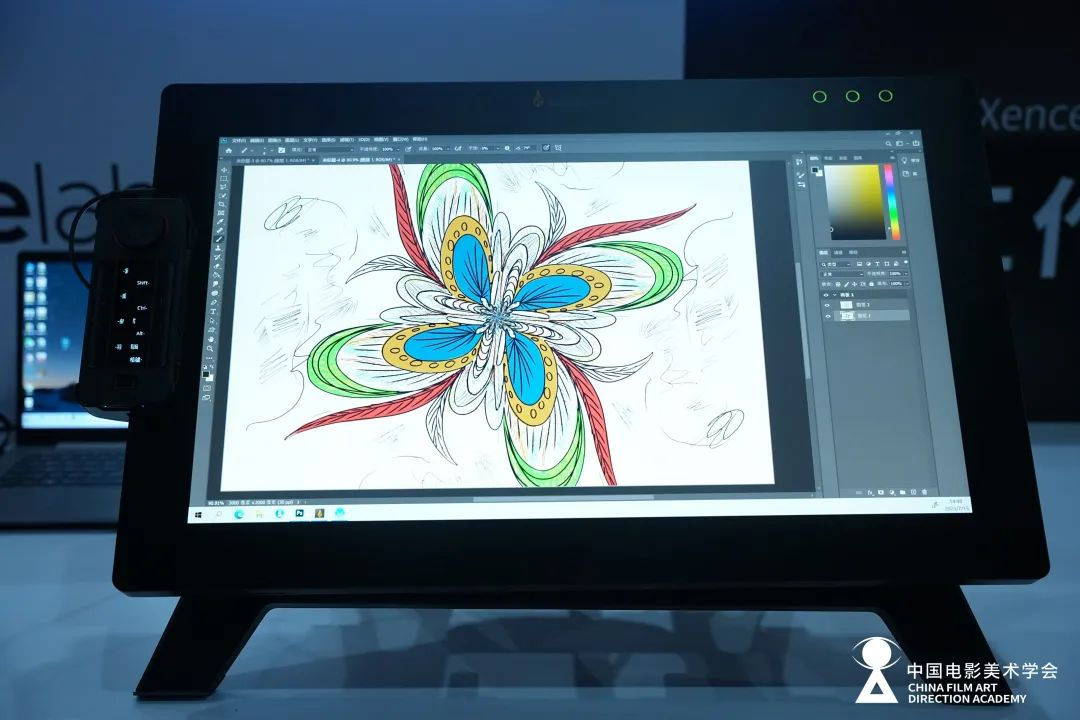The image size is (1080, 720).
Task: Open the layer blend mode dropdown
Action: (x=842, y=274)
